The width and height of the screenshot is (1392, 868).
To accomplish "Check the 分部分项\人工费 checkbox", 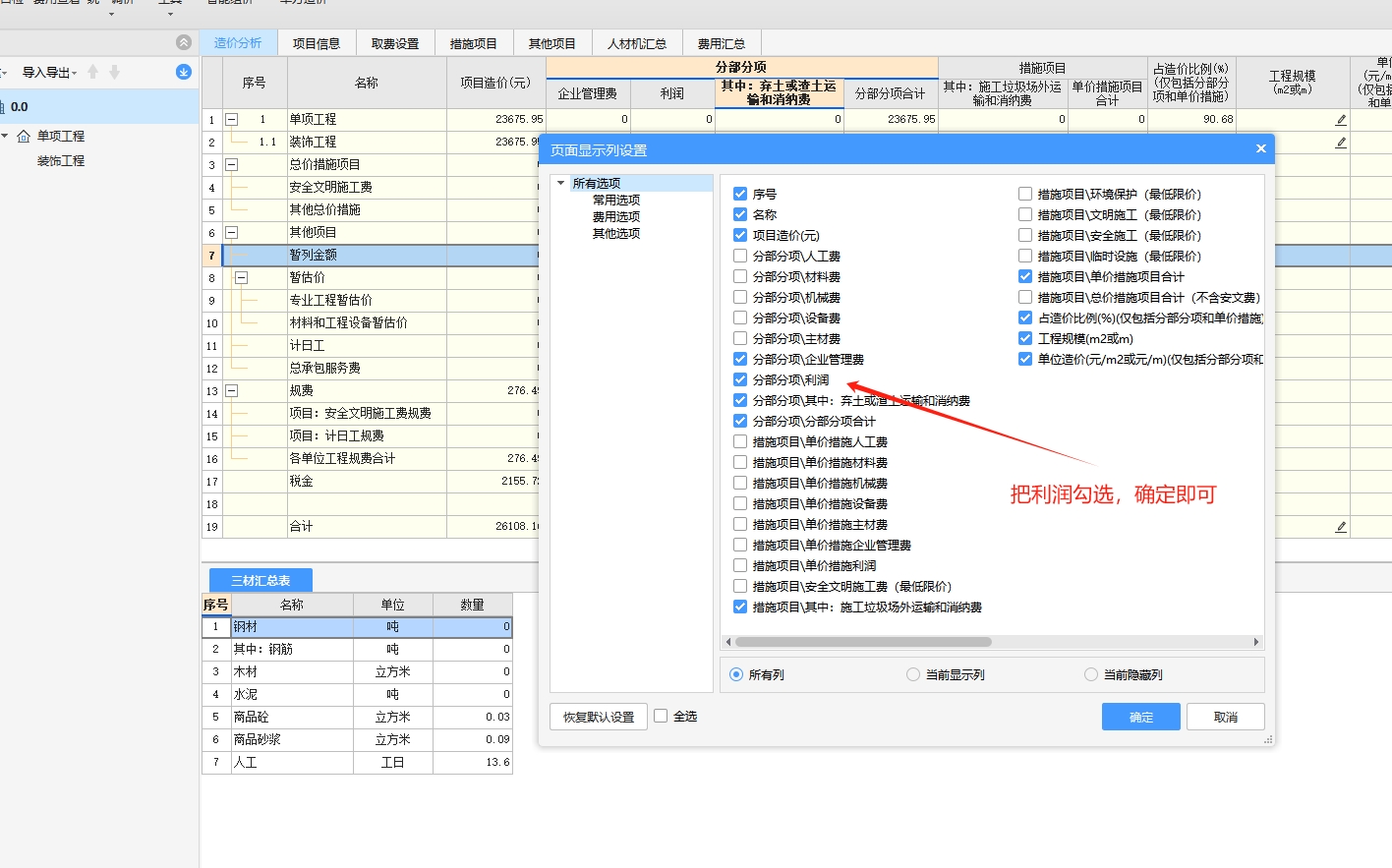I will (x=740, y=257).
